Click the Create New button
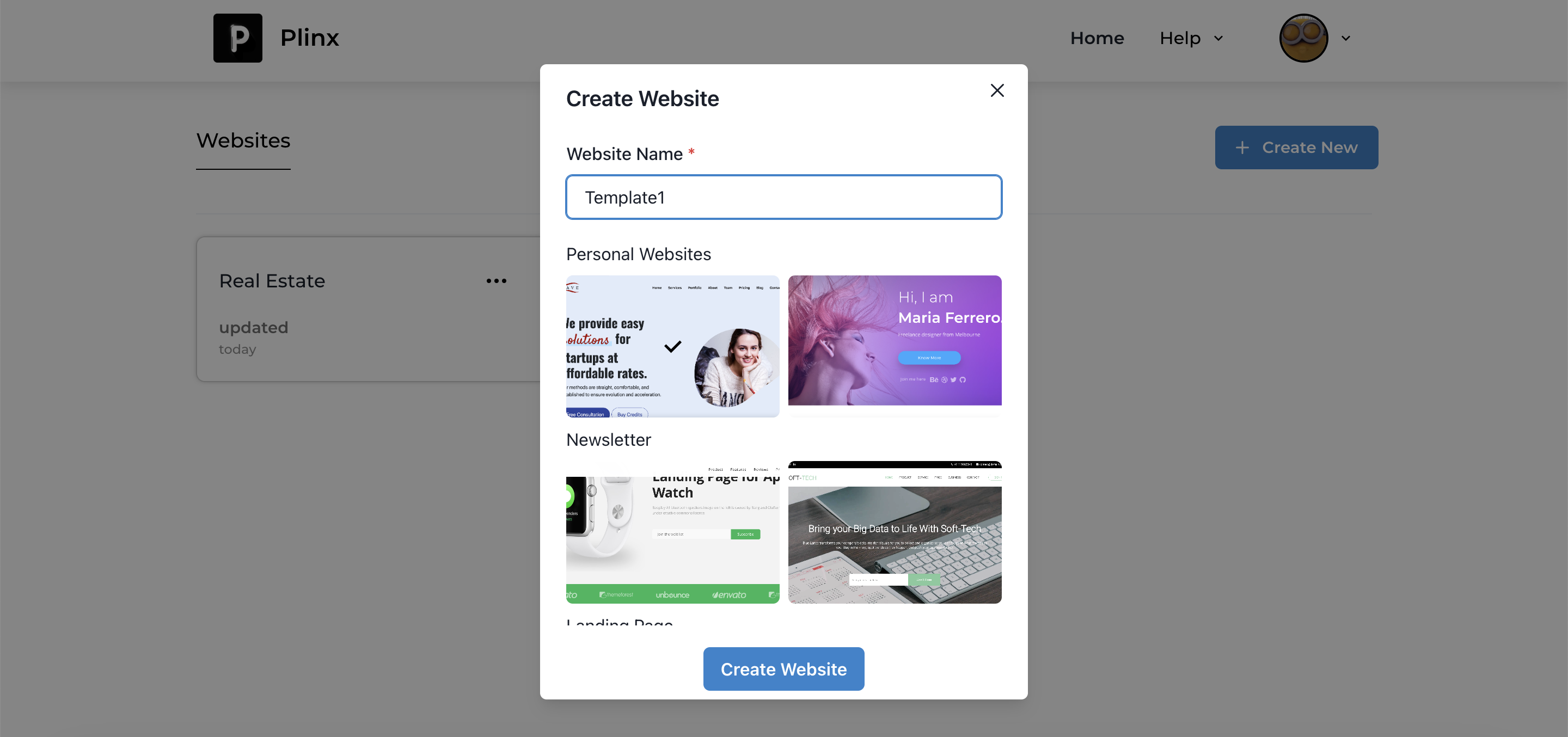This screenshot has height=737, width=1568. pos(1296,148)
